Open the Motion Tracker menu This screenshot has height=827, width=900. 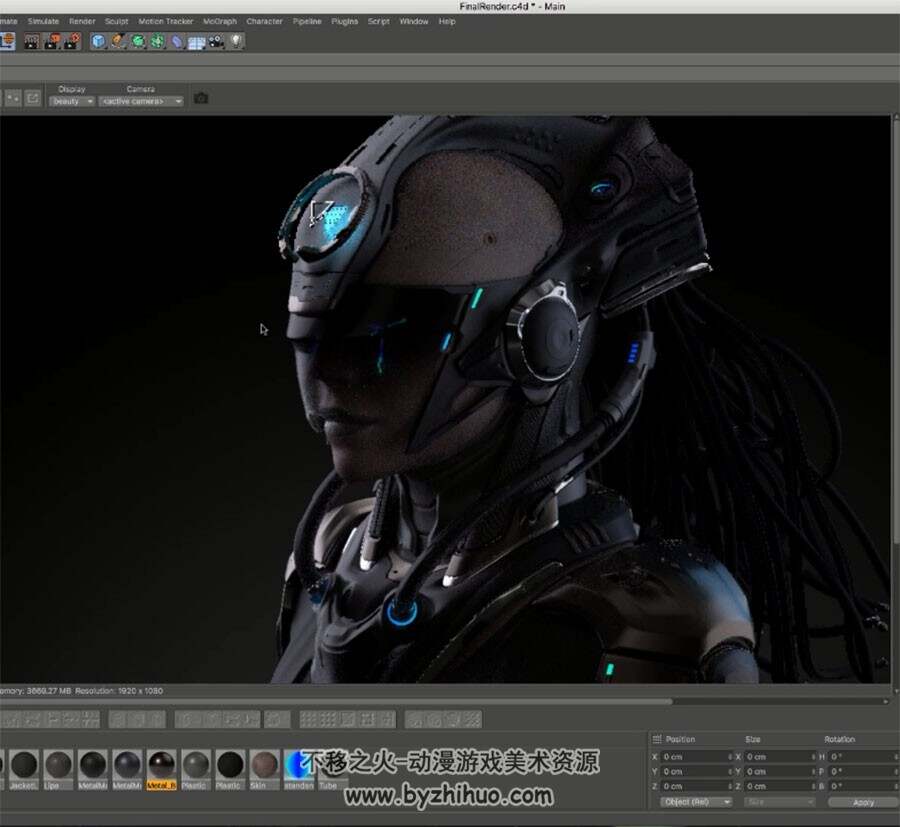coord(166,21)
